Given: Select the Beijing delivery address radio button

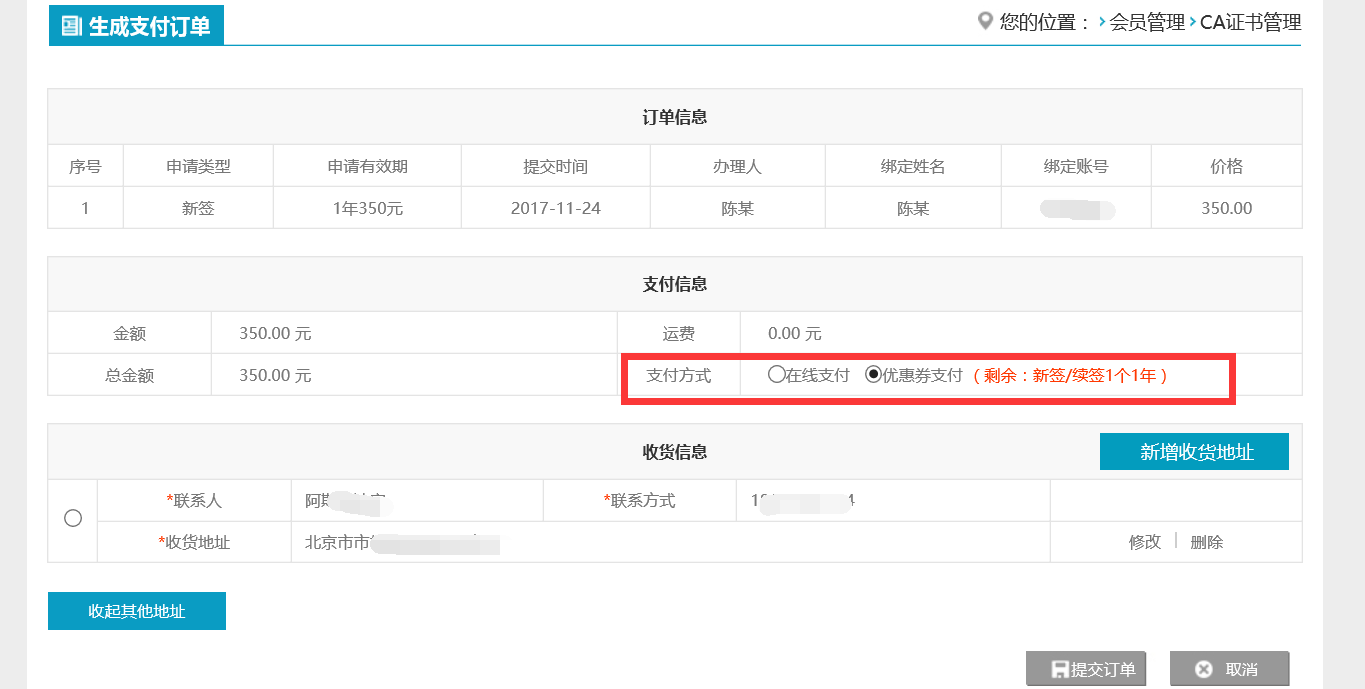Looking at the screenshot, I should click(x=72, y=518).
